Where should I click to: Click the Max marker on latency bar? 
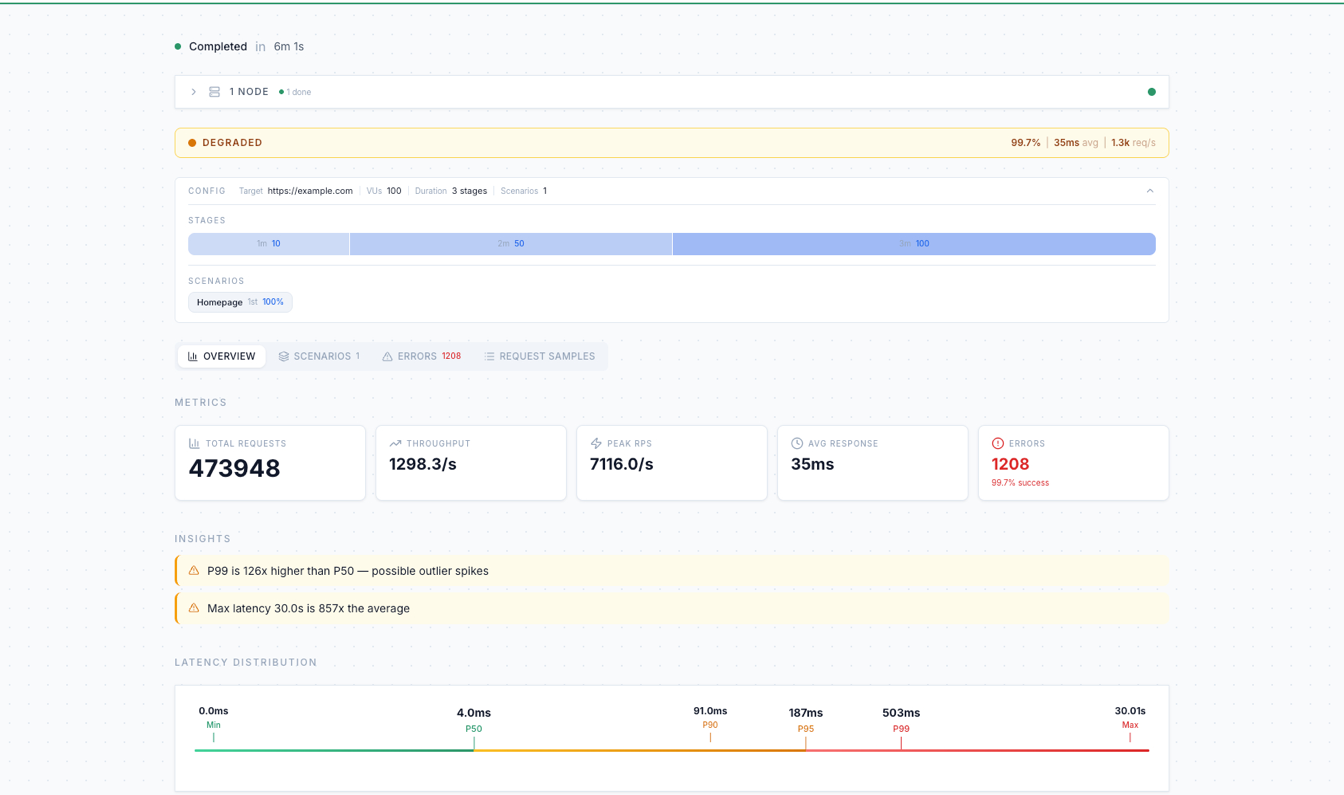[x=1130, y=725]
